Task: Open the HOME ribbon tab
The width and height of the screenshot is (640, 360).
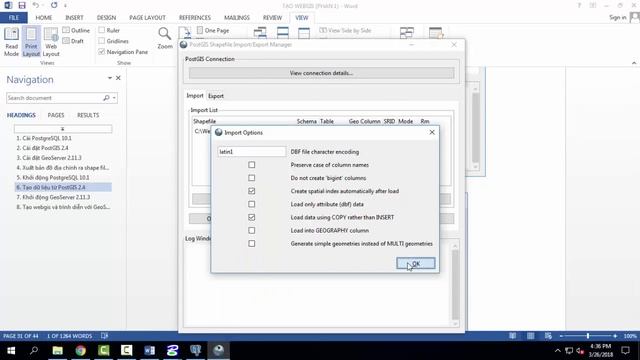Action: coord(44,18)
